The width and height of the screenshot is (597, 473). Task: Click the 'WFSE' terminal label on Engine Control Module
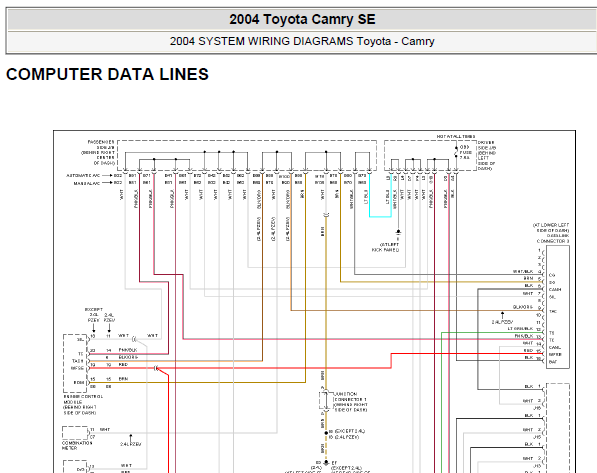(x=77, y=368)
